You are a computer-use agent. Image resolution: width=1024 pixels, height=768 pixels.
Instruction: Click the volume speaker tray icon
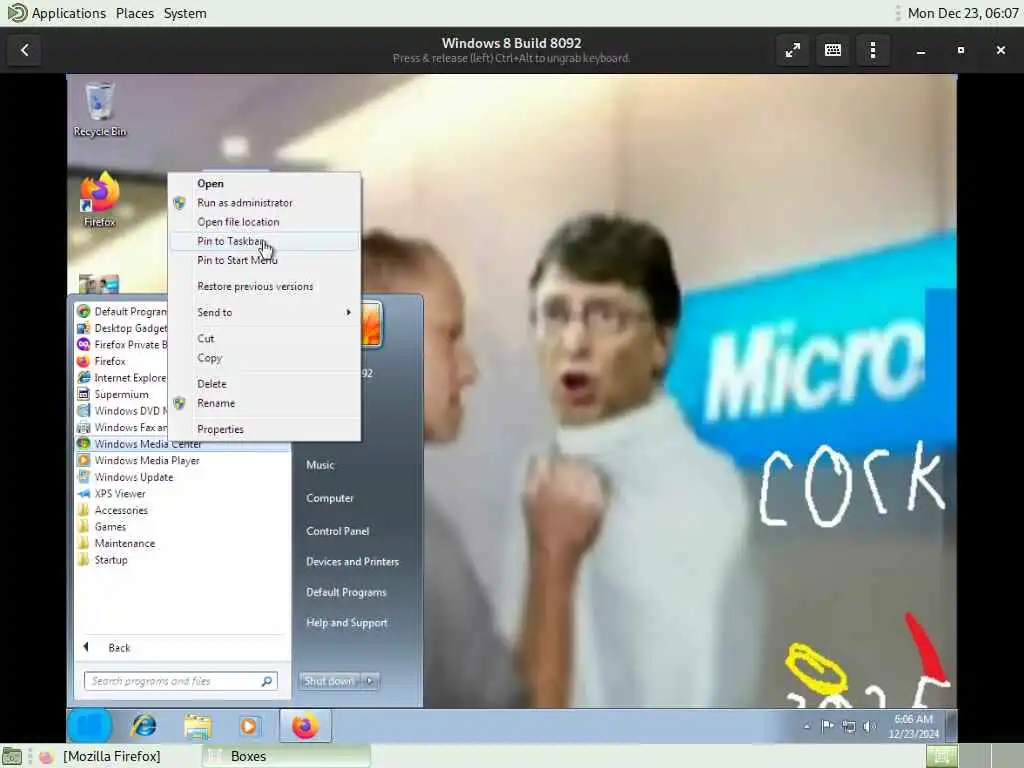(869, 726)
